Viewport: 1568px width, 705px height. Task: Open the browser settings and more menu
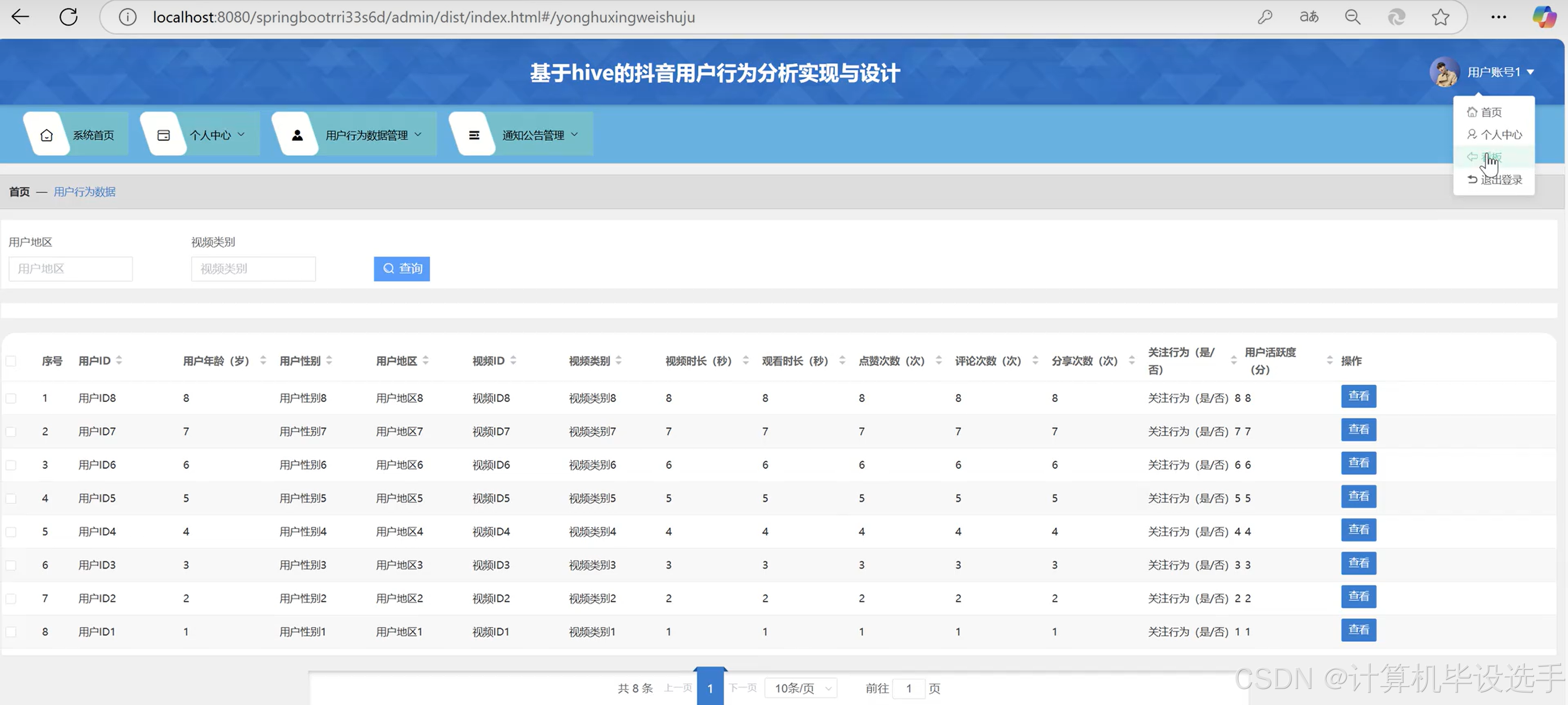point(1499,17)
